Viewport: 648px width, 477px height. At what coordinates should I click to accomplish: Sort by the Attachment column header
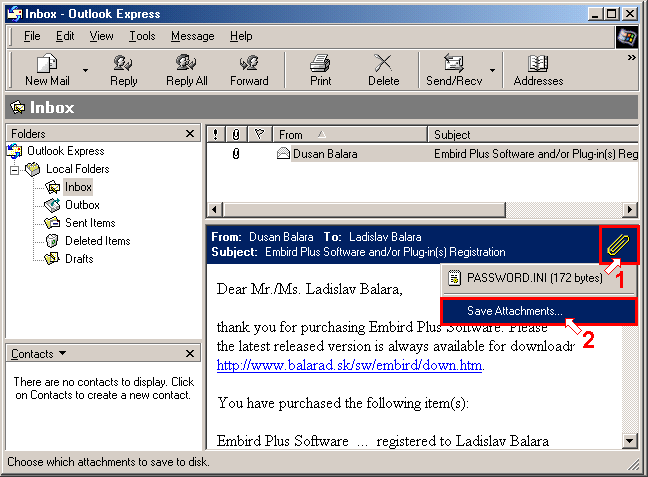236,134
